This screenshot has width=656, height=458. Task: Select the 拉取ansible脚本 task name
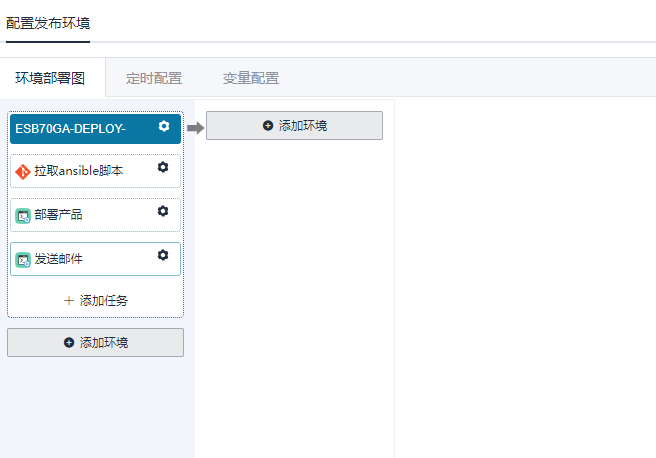click(79, 171)
